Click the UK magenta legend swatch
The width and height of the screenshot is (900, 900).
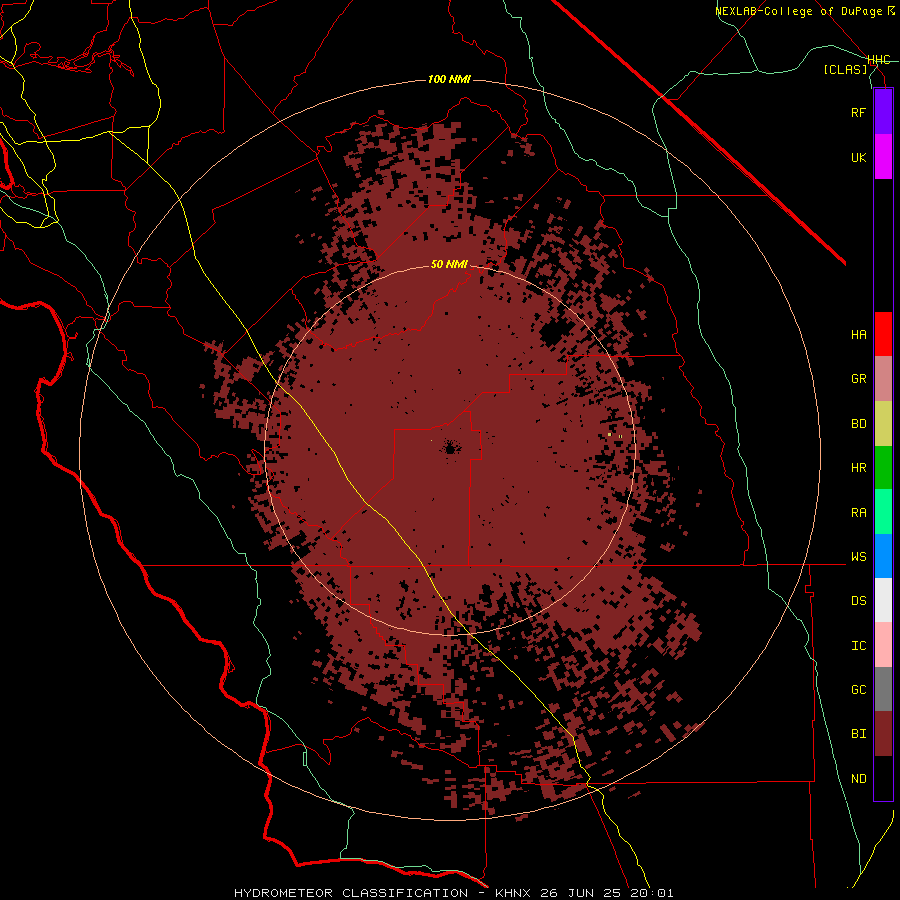point(883,157)
